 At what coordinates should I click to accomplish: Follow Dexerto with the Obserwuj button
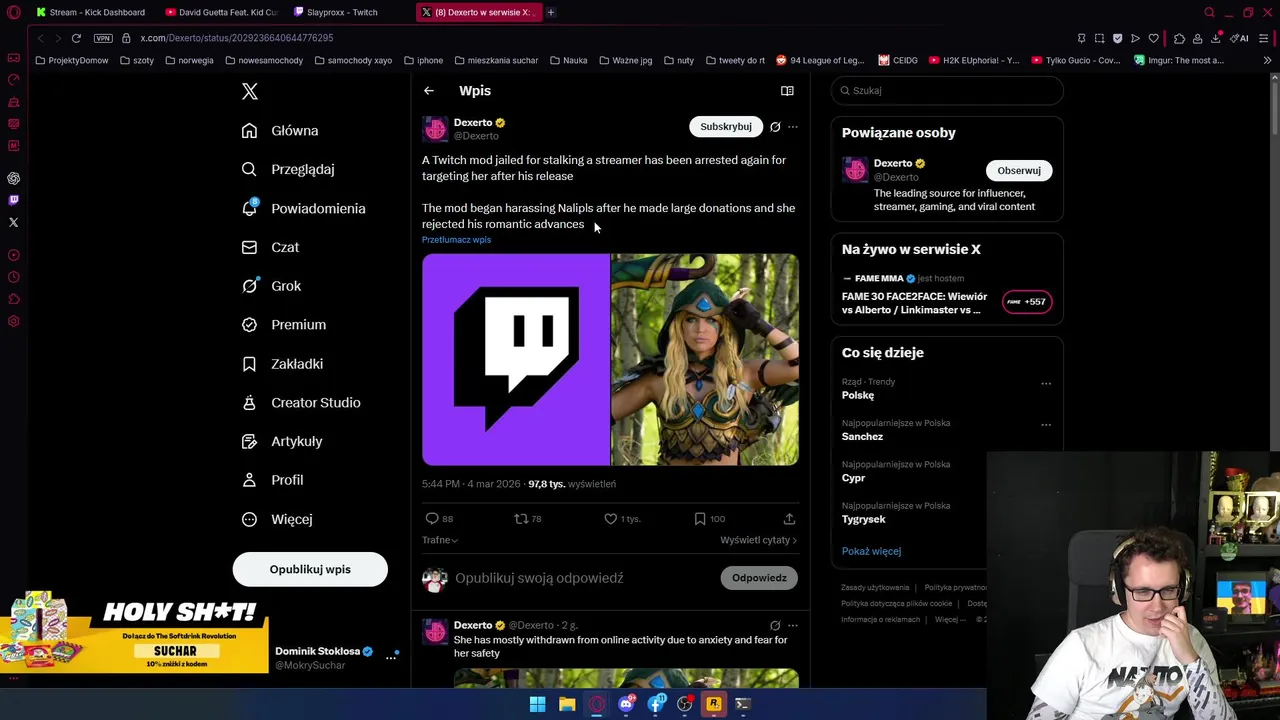(x=1018, y=170)
